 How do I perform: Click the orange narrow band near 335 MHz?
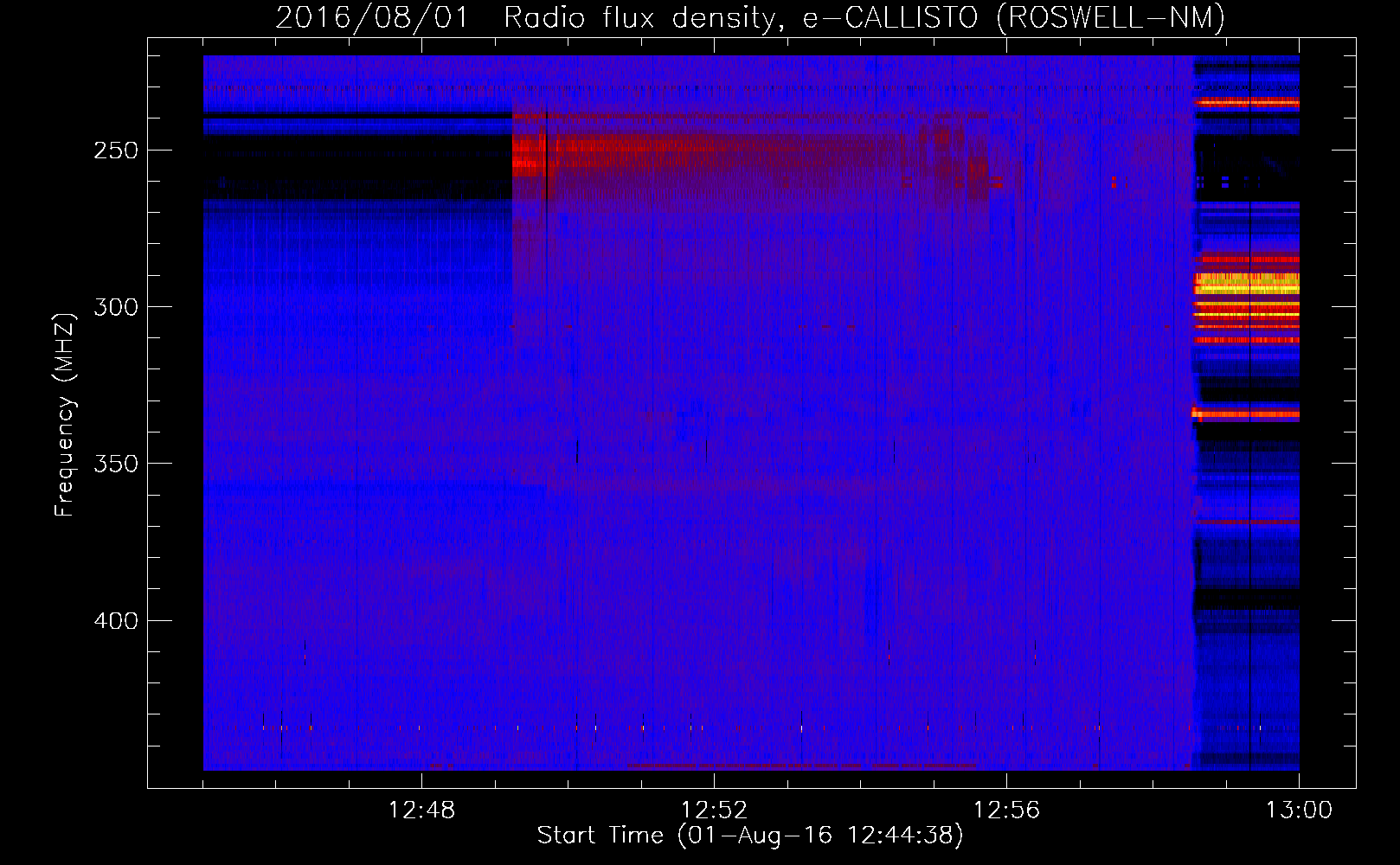(1245, 414)
